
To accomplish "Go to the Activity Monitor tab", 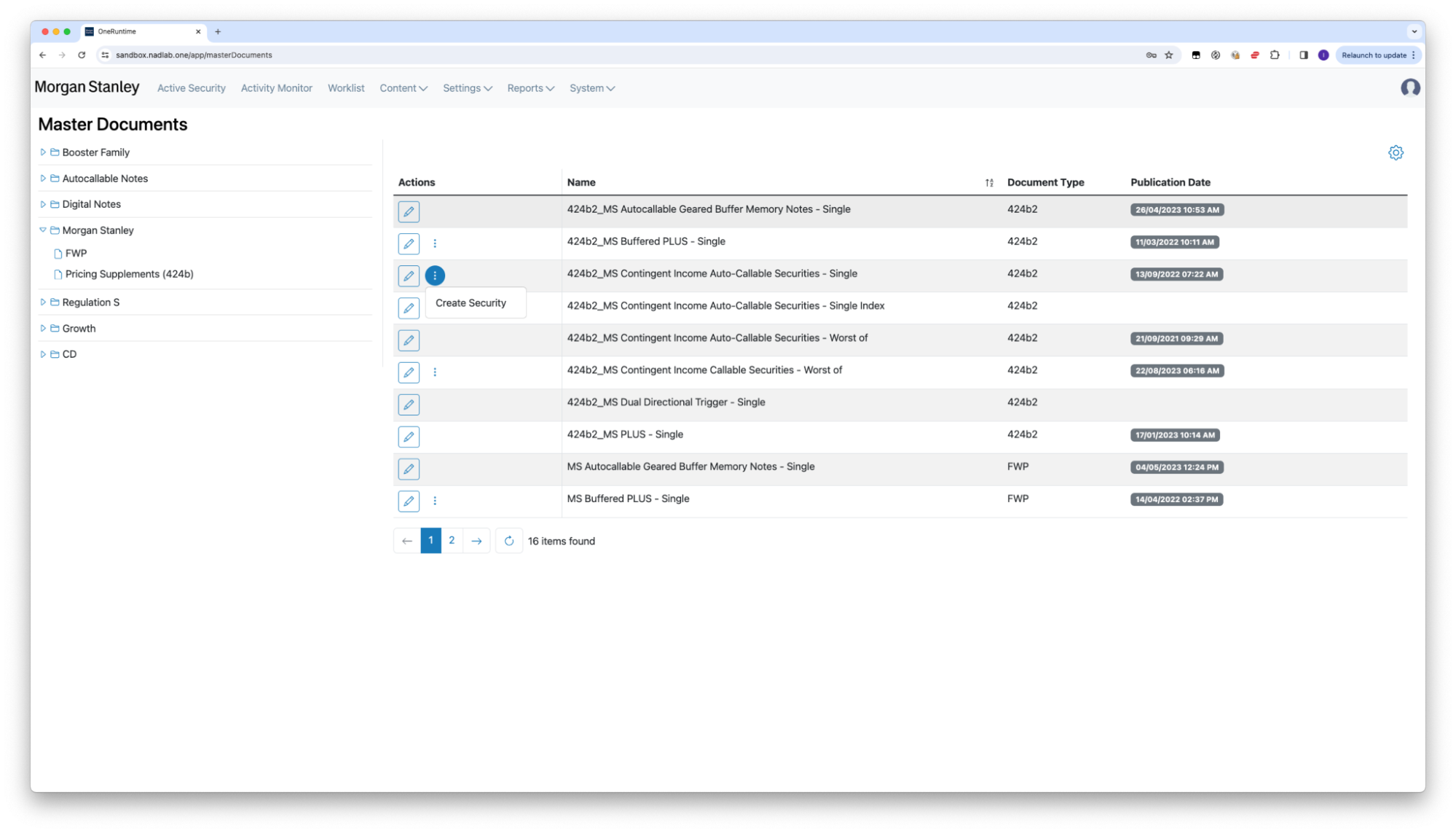I will [x=276, y=88].
